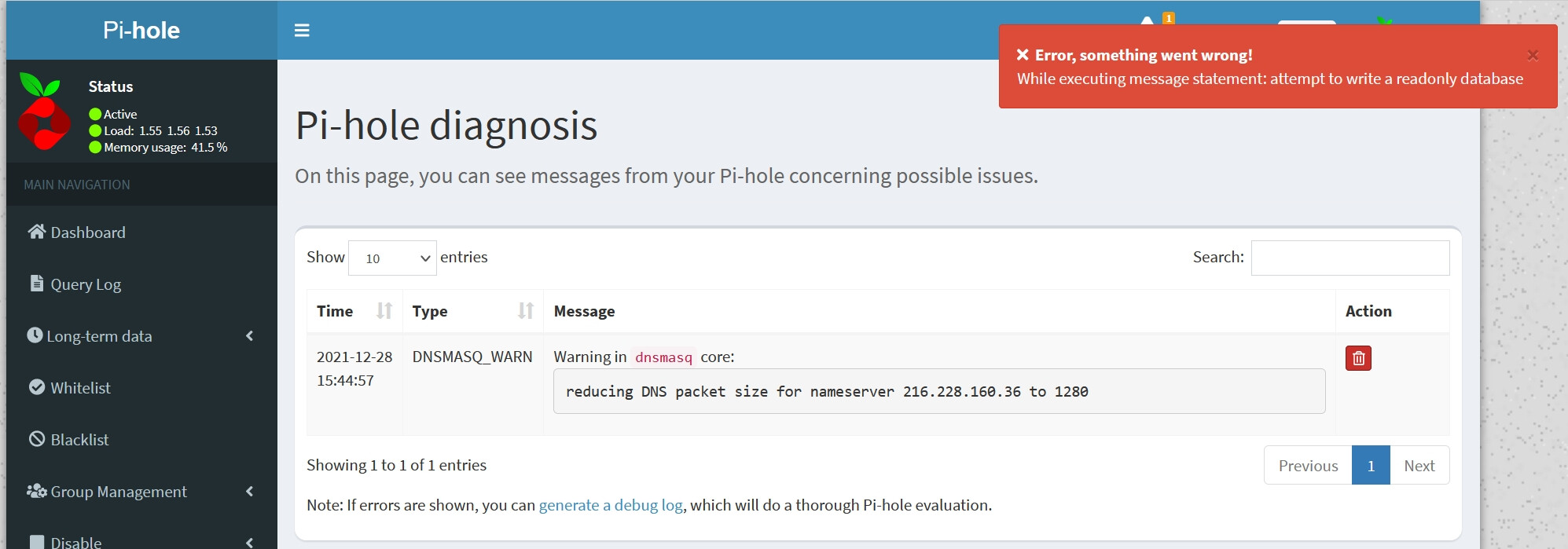This screenshot has width=1568, height=549.
Task: Open the generate a debug log link
Action: (x=611, y=505)
